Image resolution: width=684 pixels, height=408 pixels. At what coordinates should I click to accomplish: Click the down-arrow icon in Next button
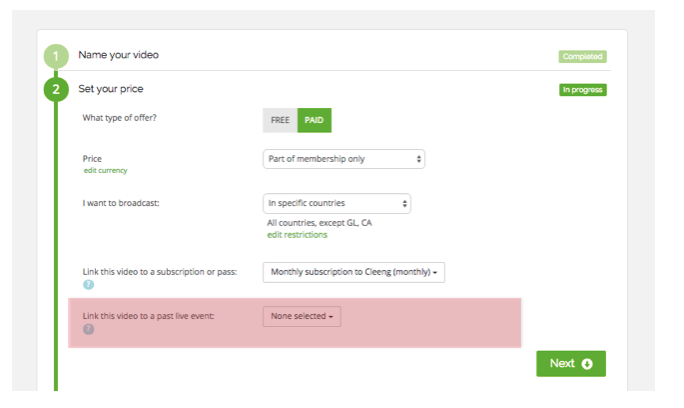pyautogui.click(x=587, y=364)
